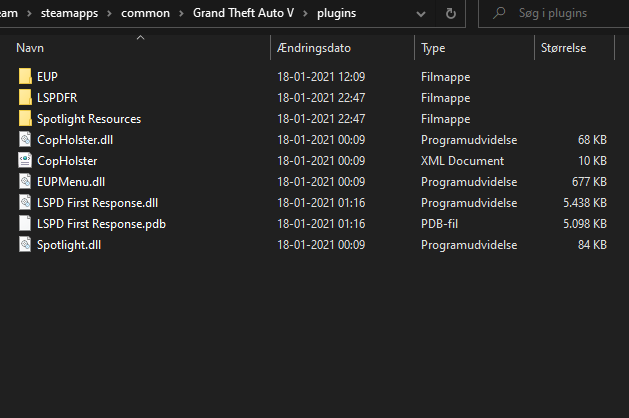Sort by the Størrelse column header

click(563, 48)
